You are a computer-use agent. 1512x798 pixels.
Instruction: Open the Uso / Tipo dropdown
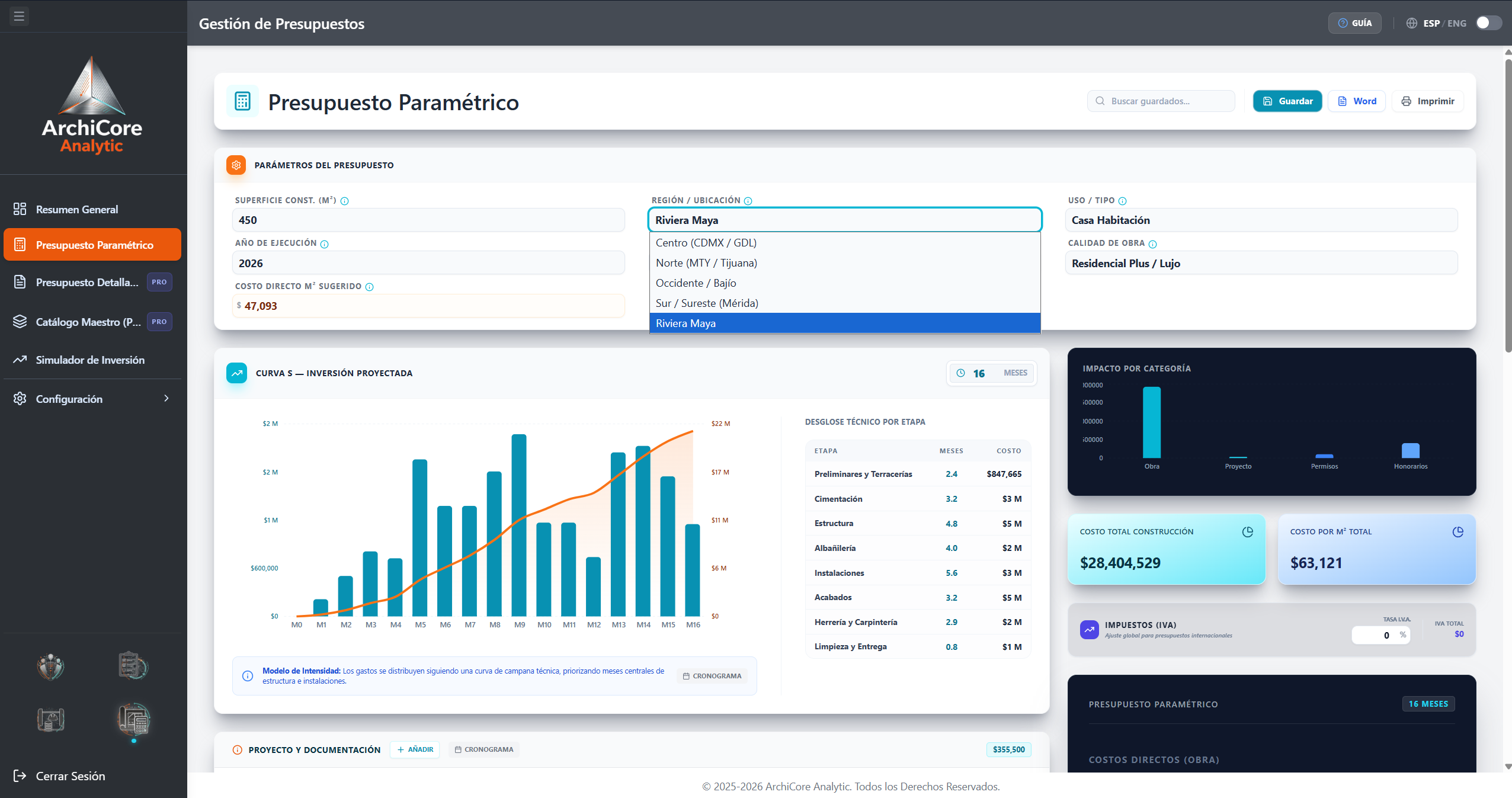point(1261,220)
